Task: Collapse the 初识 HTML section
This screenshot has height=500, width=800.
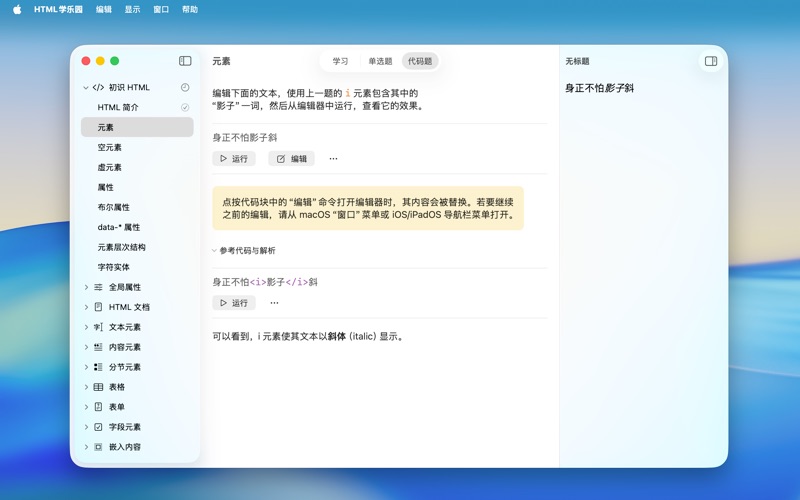Action: click(x=86, y=88)
